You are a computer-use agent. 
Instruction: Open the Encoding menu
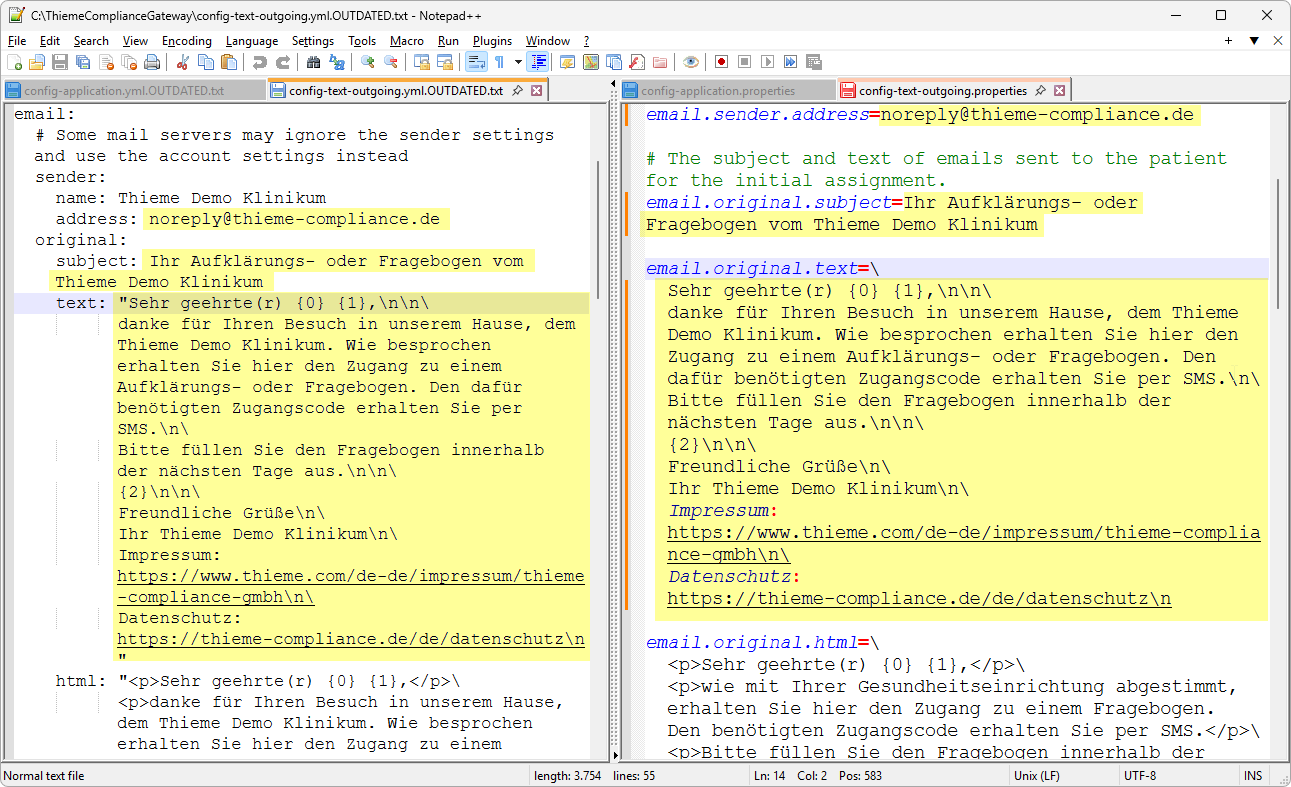point(186,41)
